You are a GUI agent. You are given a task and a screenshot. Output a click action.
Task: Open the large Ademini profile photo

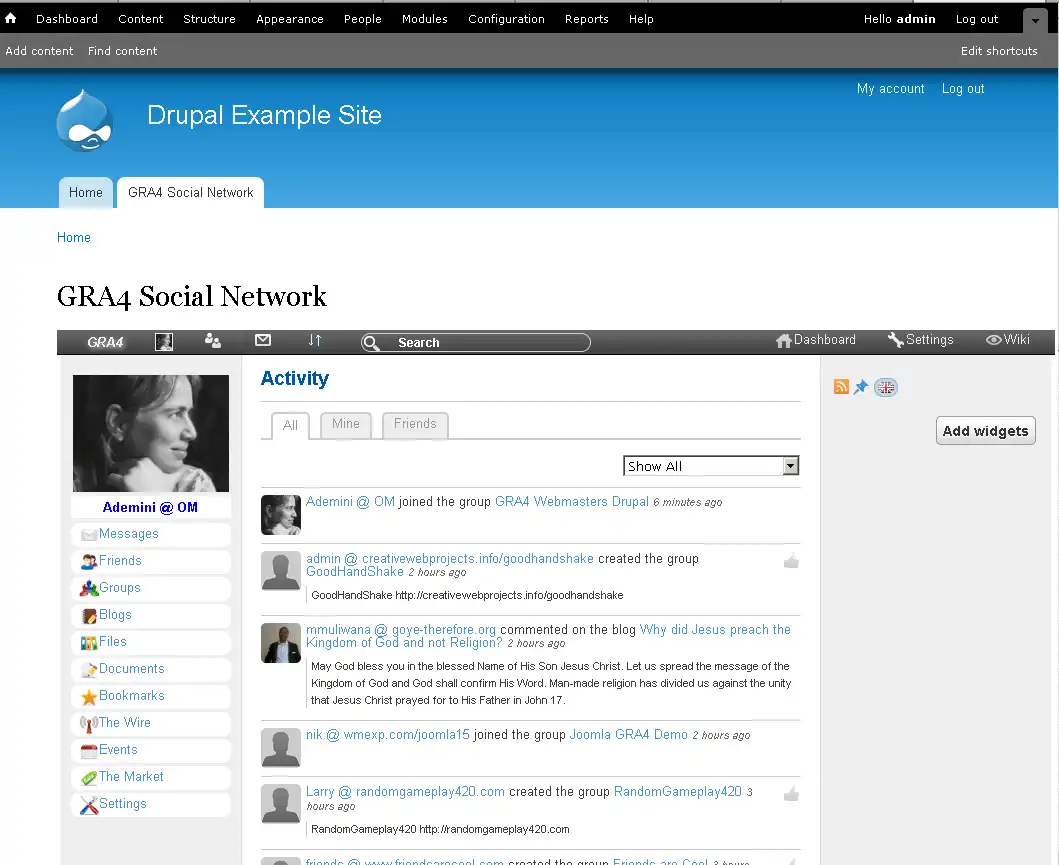151,434
